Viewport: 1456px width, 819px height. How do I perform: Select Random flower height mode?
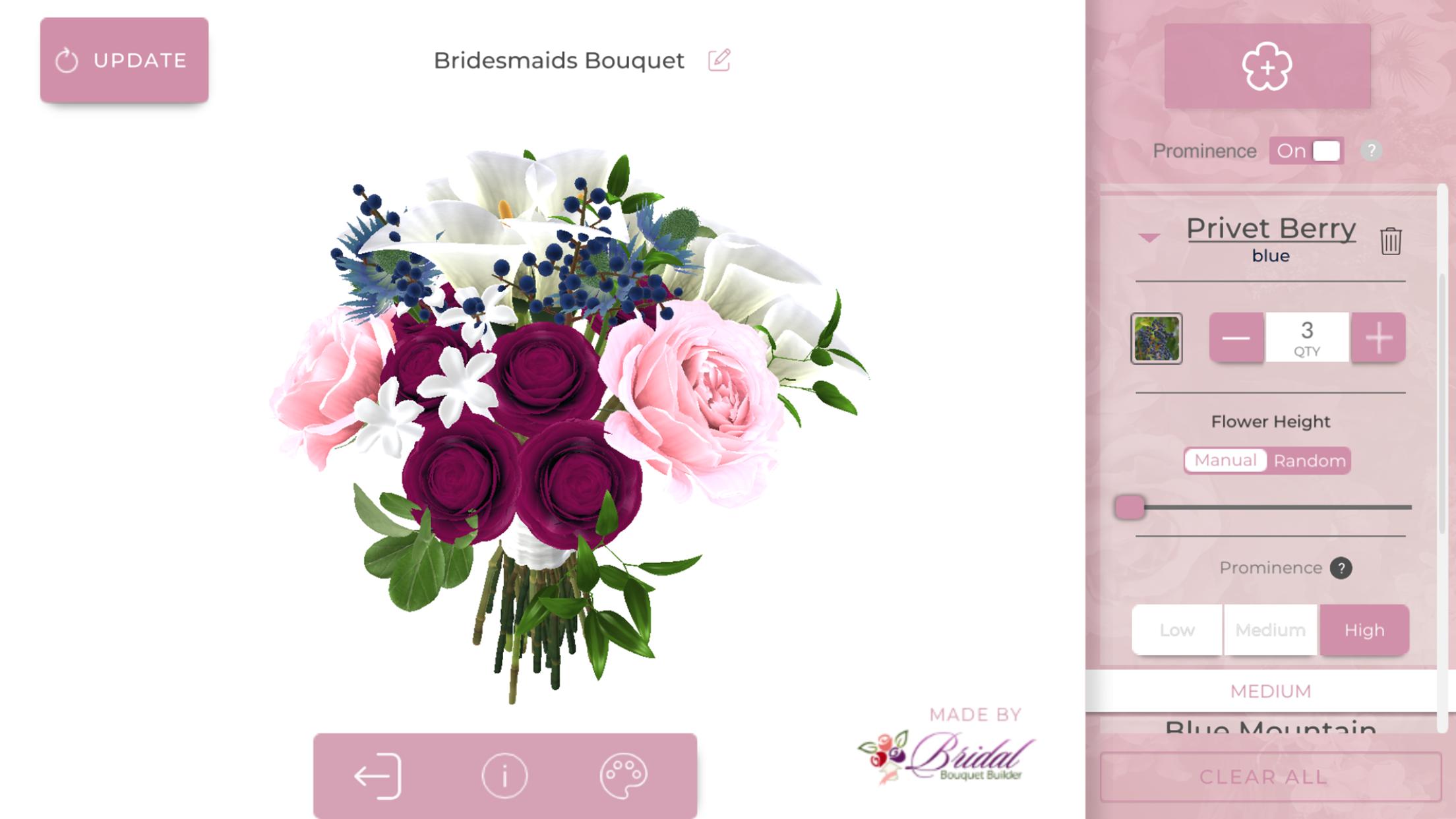pyautogui.click(x=1309, y=461)
